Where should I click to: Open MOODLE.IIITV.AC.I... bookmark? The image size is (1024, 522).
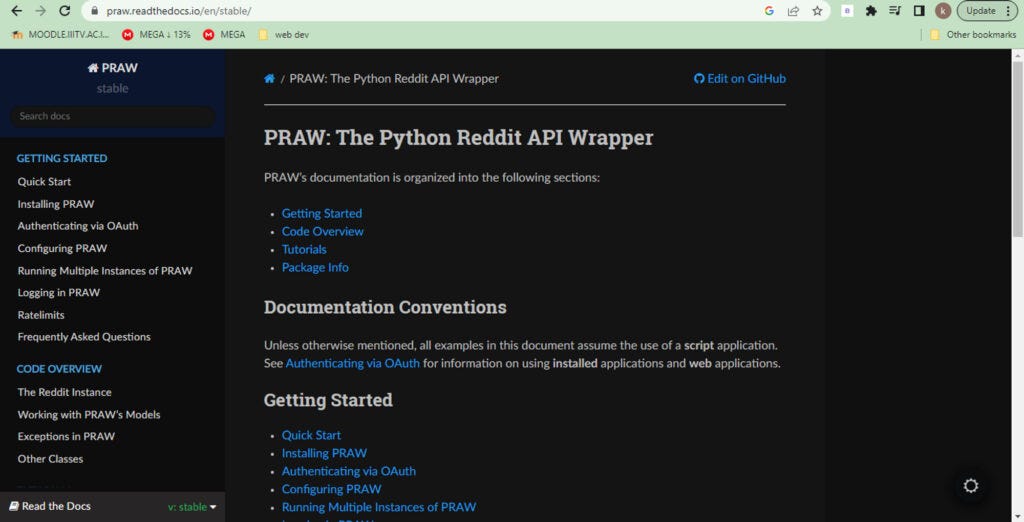pos(60,35)
